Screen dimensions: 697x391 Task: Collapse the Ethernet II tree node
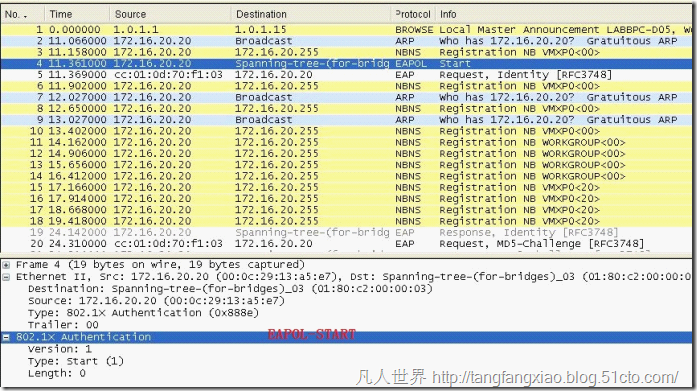(6, 277)
